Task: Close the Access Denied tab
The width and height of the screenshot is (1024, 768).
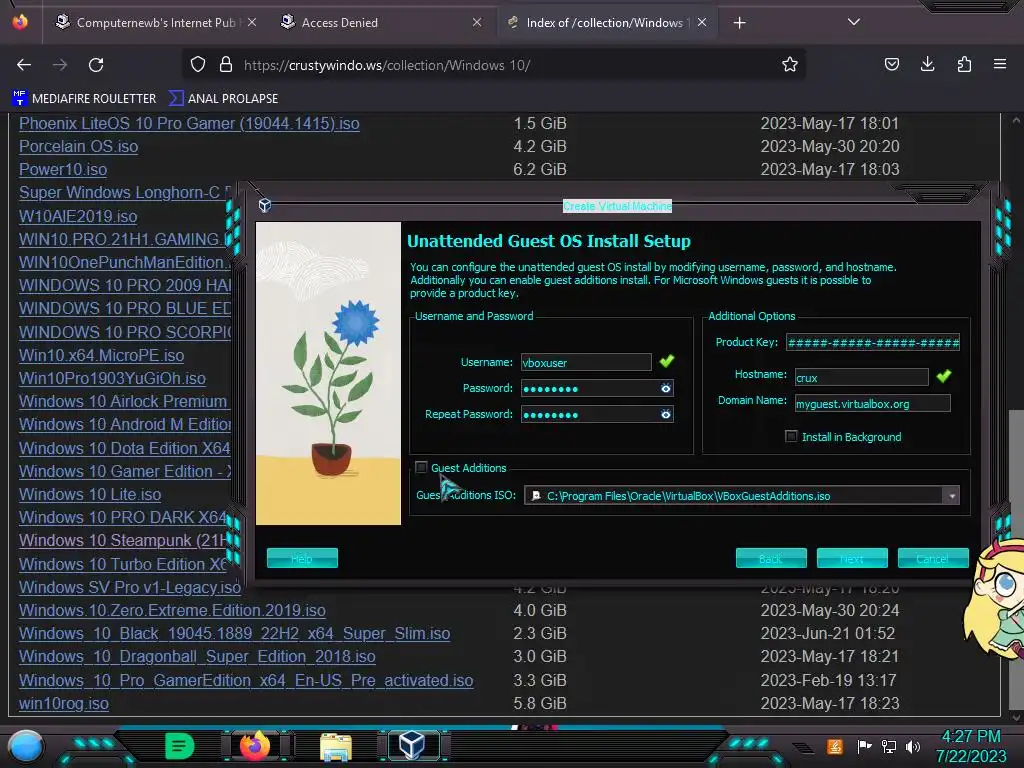Action: 477,22
